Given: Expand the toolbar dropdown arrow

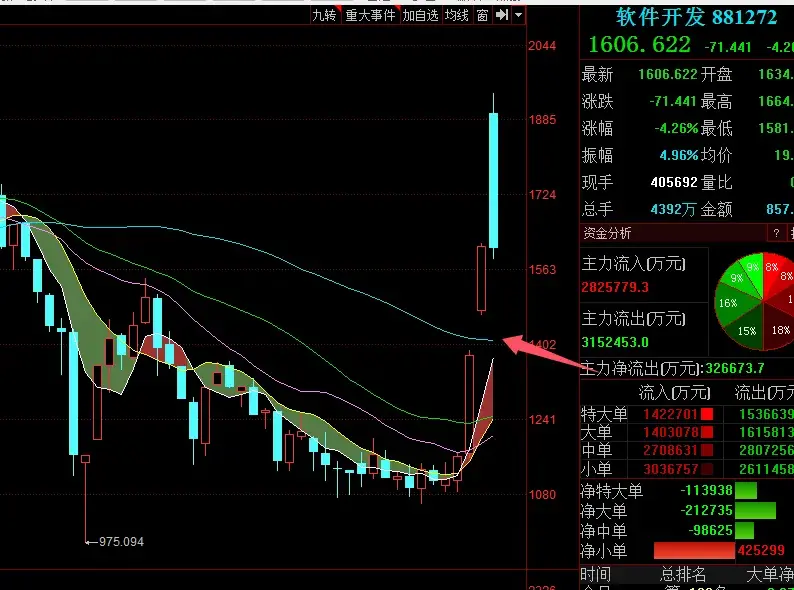Looking at the screenshot, I should [518, 15].
